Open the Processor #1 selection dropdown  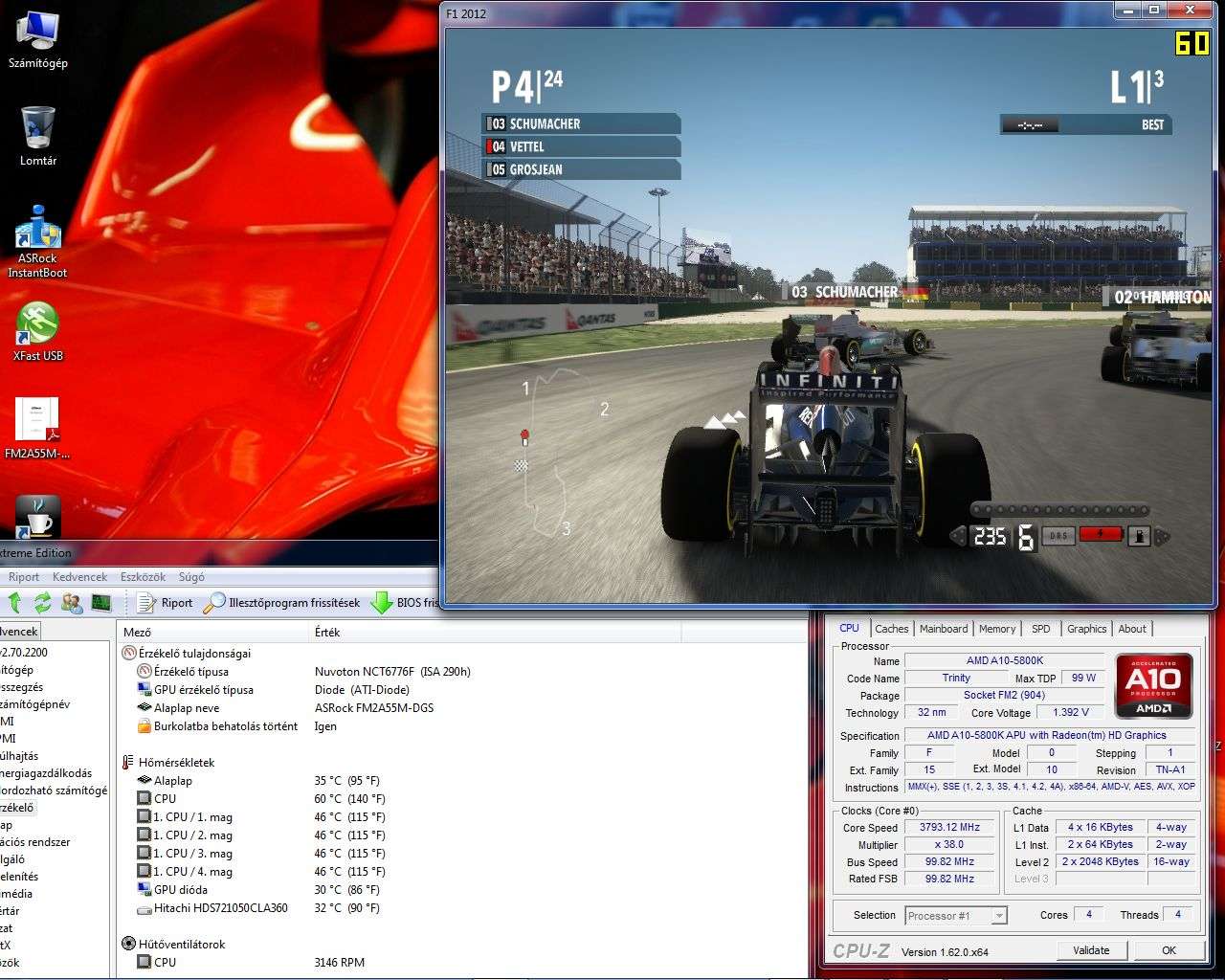[955, 916]
